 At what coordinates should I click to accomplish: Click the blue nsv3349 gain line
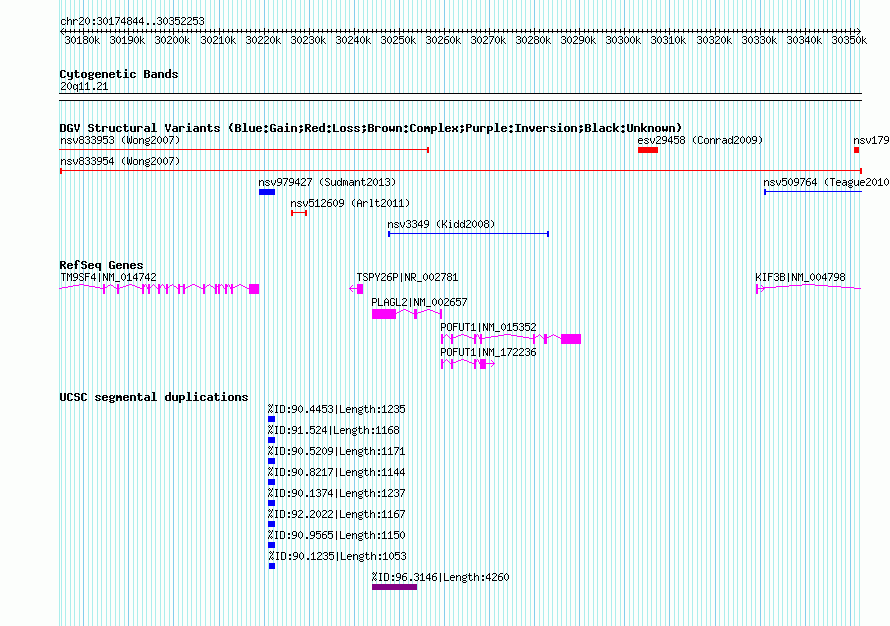coord(468,234)
